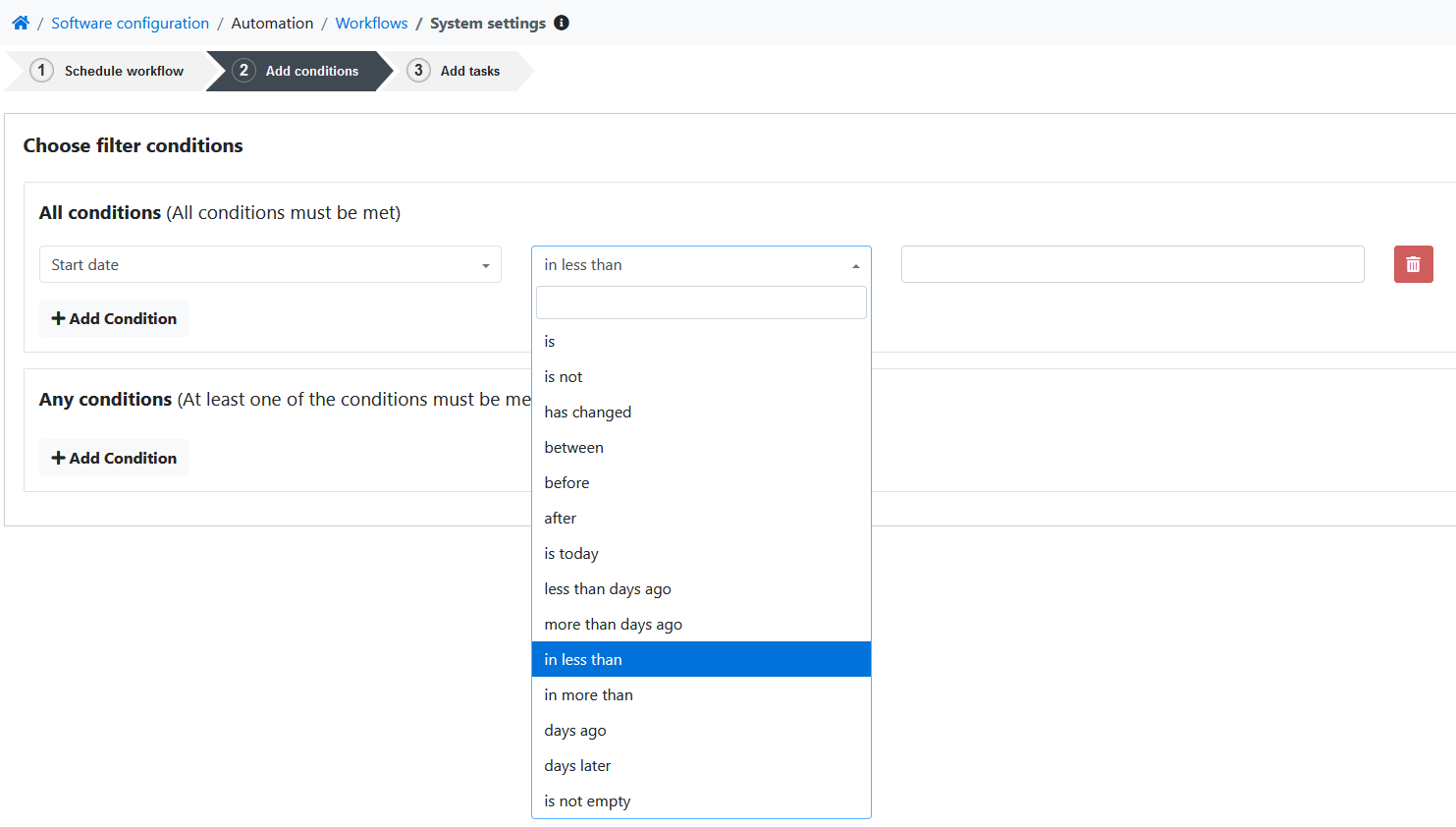Choose the 'is' operator option
1456x827 pixels.
(701, 341)
